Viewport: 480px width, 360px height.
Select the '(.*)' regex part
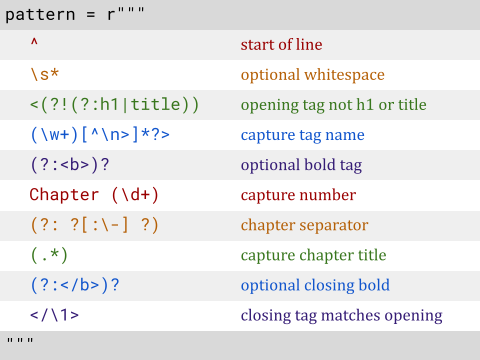click(49, 255)
